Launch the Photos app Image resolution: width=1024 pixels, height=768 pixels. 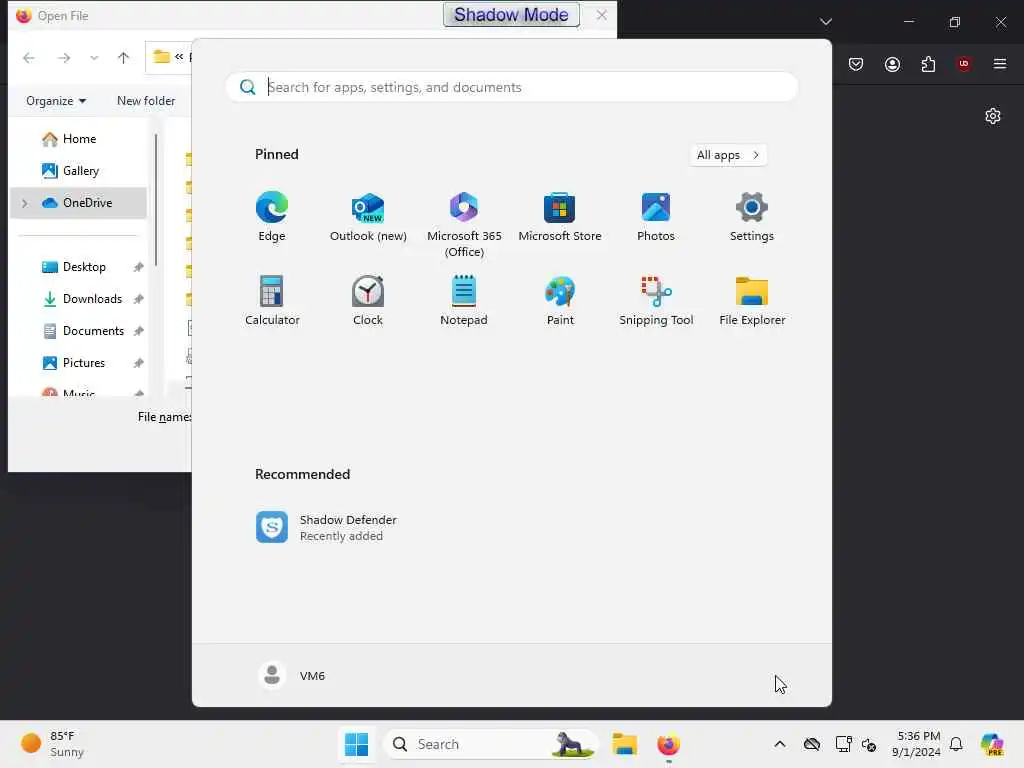(656, 217)
